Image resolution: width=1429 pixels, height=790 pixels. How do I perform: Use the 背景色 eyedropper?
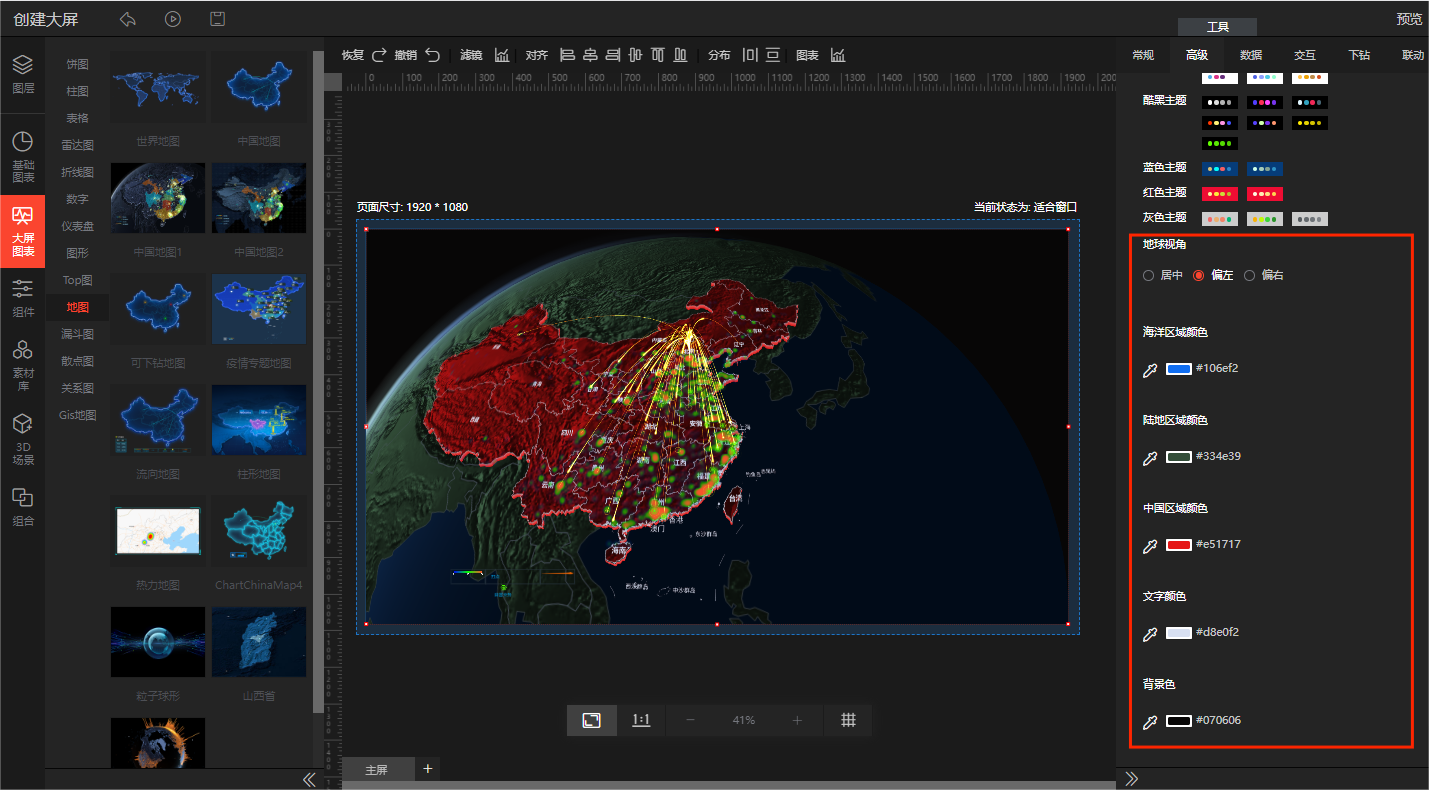pos(1150,722)
